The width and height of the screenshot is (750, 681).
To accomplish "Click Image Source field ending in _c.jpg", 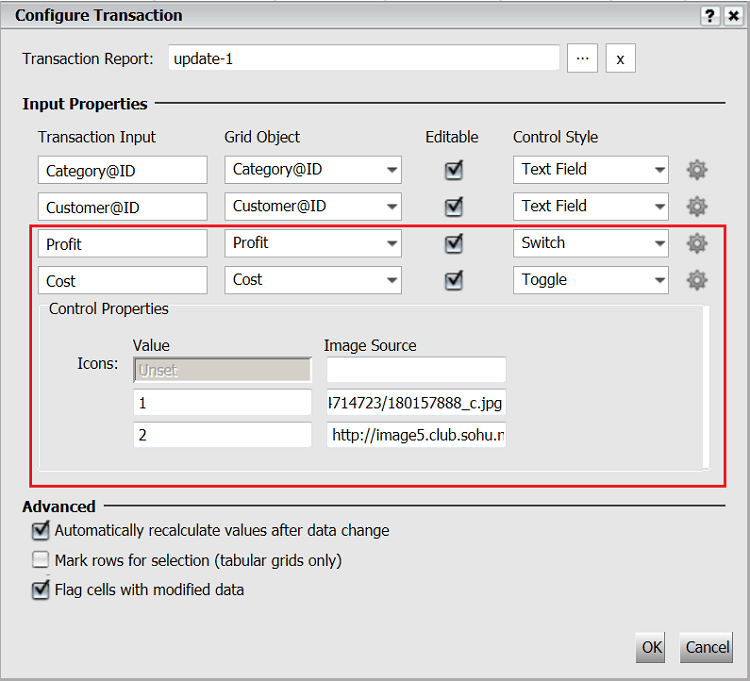I will [416, 403].
